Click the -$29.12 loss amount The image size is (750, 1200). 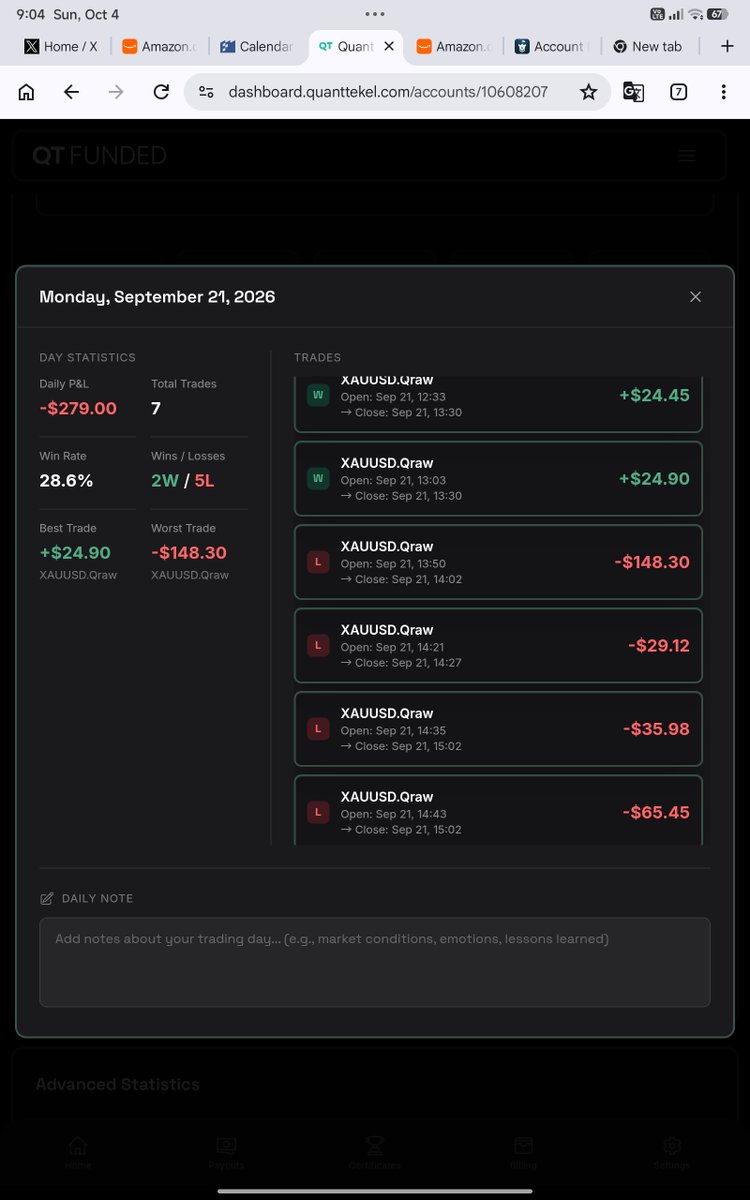click(x=659, y=646)
